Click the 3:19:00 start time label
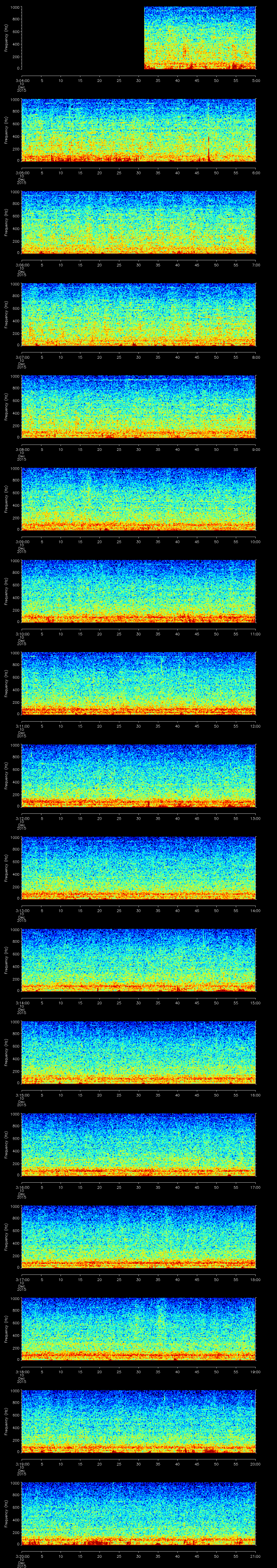 pyautogui.click(x=22, y=1464)
